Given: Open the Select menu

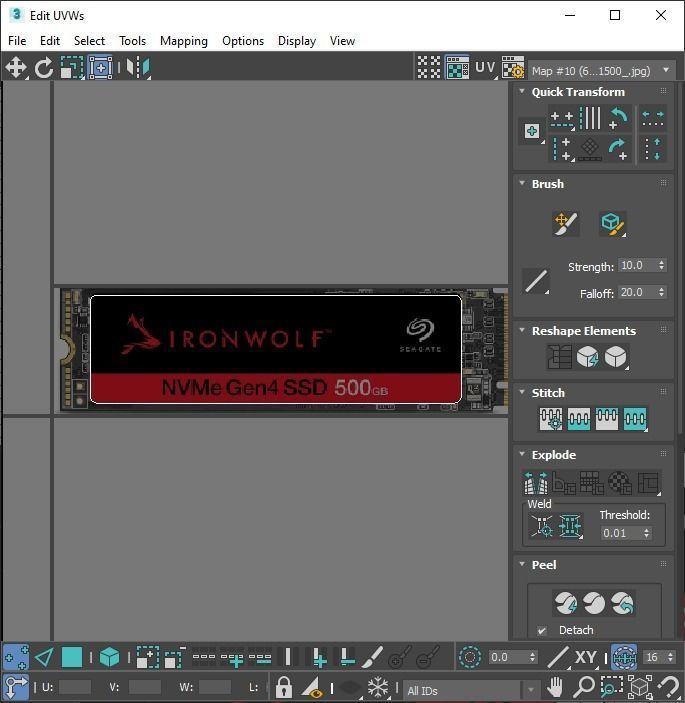Looking at the screenshot, I should 89,41.
